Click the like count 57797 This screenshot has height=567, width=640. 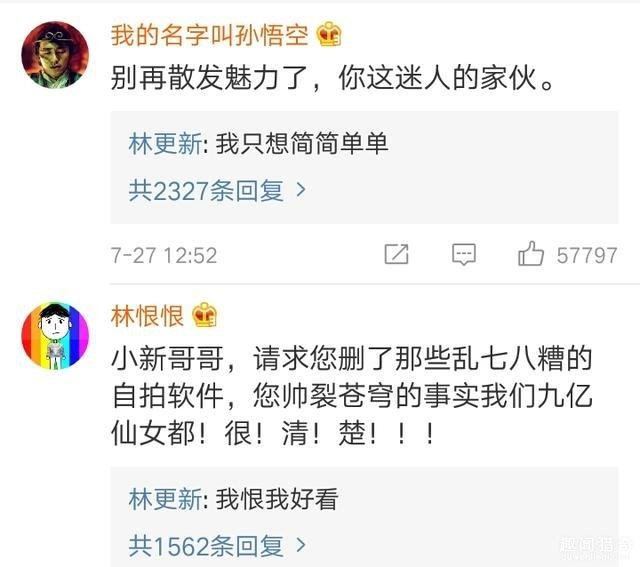click(587, 256)
